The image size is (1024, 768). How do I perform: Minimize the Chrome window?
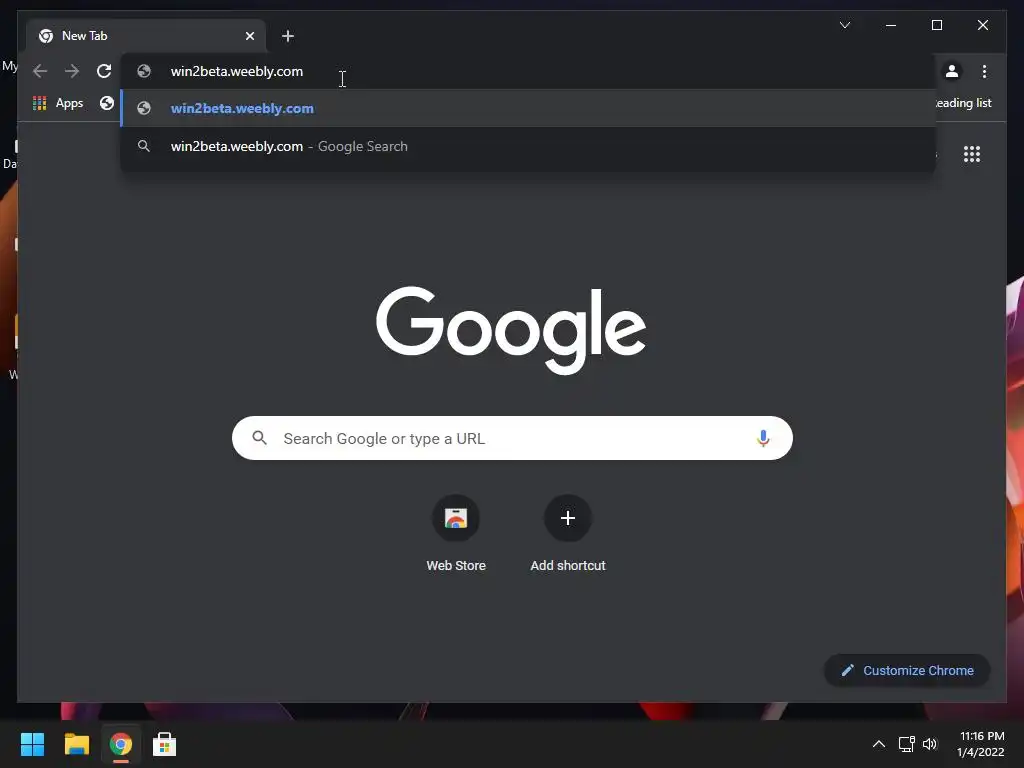pyautogui.click(x=891, y=25)
